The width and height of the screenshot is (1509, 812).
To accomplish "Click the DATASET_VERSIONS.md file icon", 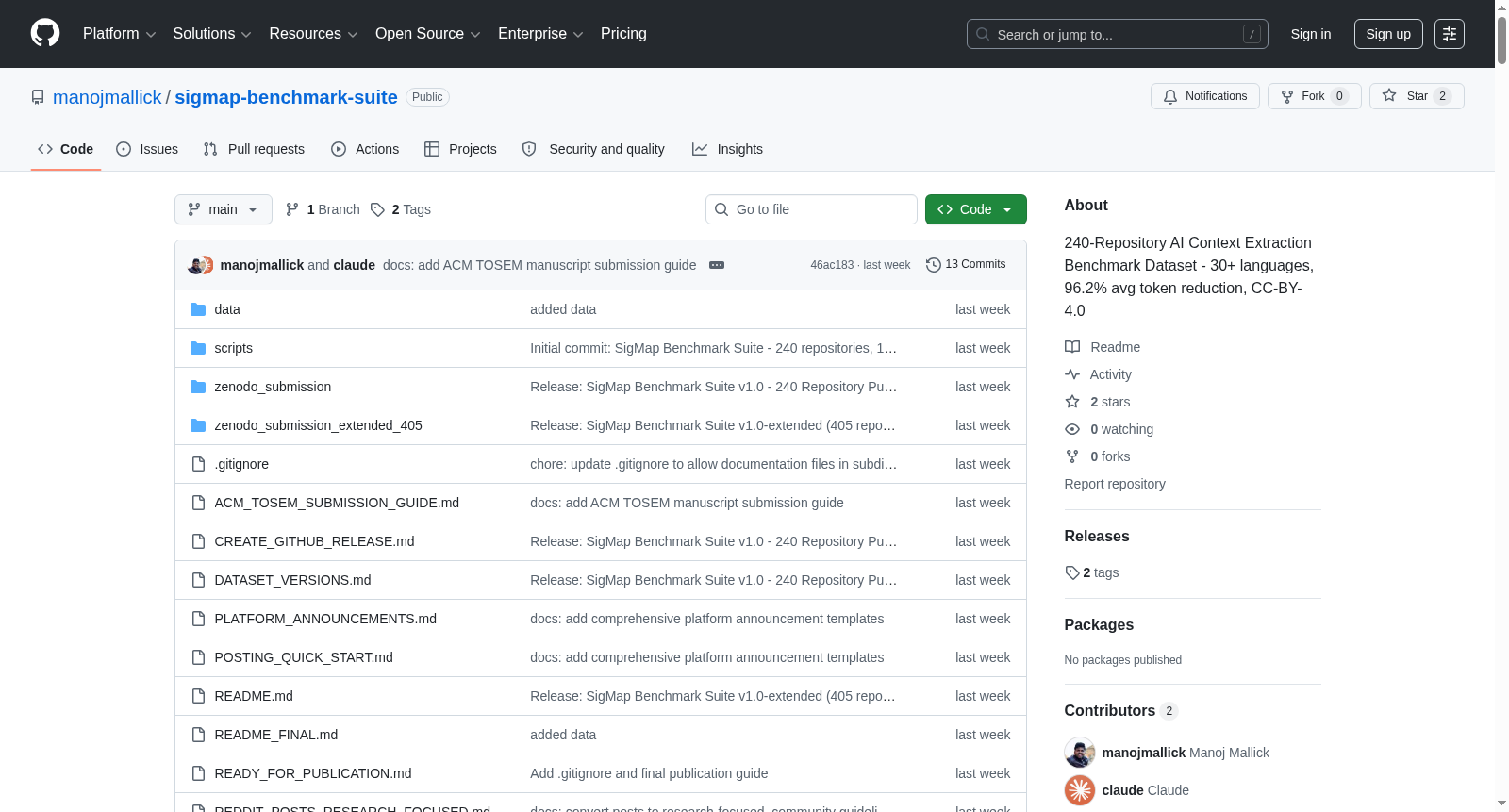I will pos(198,580).
